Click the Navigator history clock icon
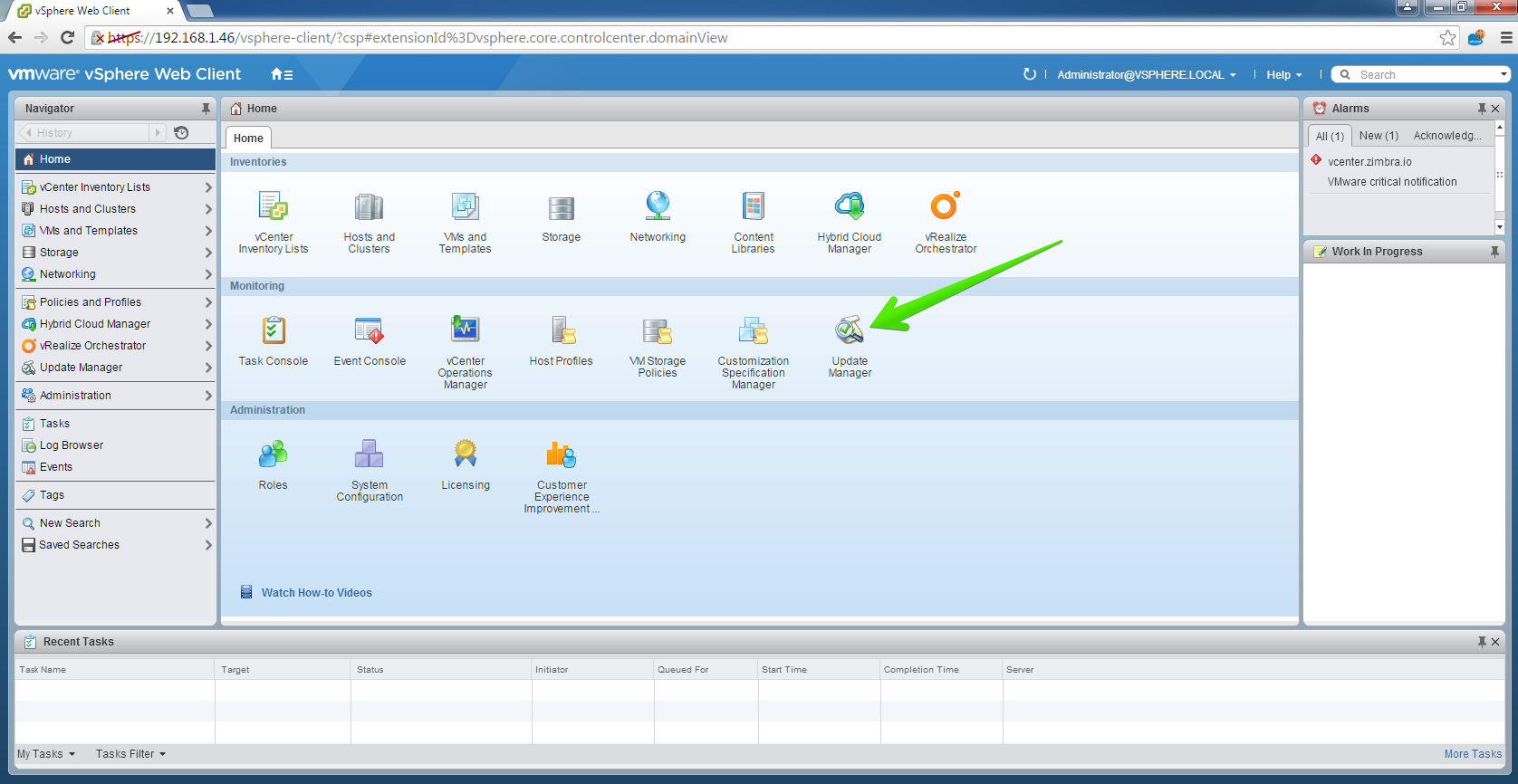Image resolution: width=1518 pixels, height=784 pixels. 181,133
